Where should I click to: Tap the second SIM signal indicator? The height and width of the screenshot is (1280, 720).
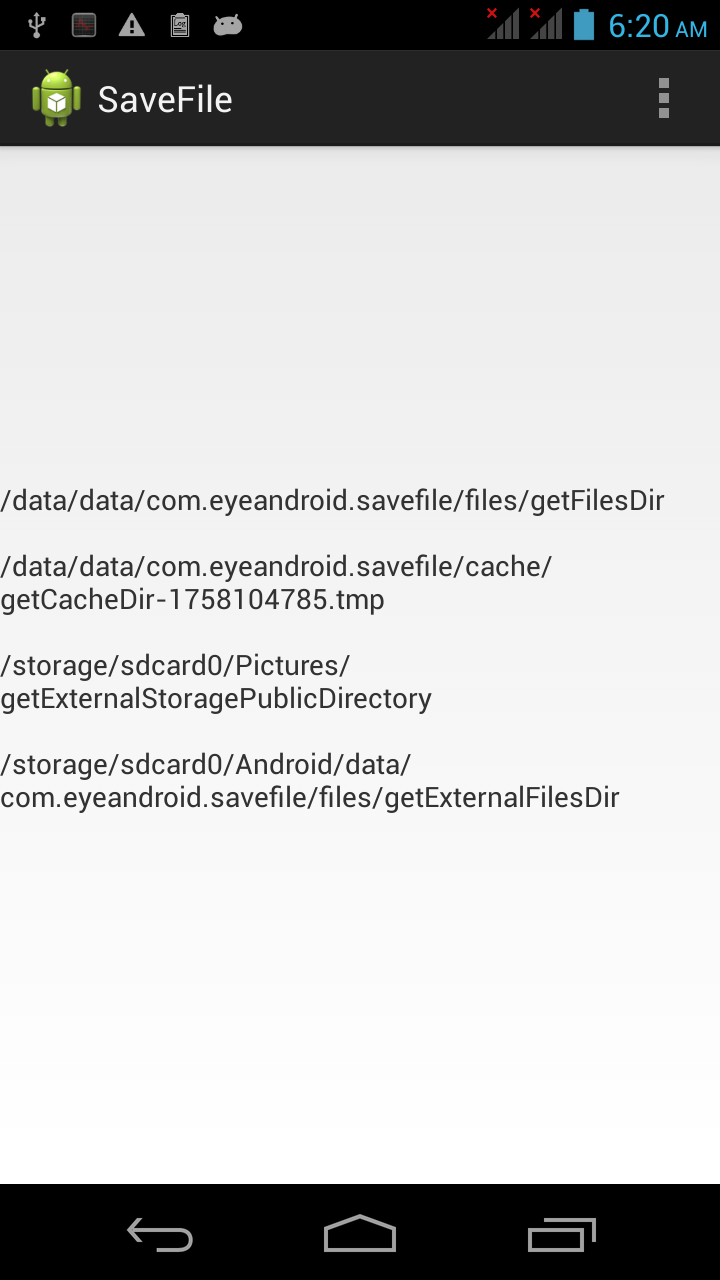(x=546, y=23)
